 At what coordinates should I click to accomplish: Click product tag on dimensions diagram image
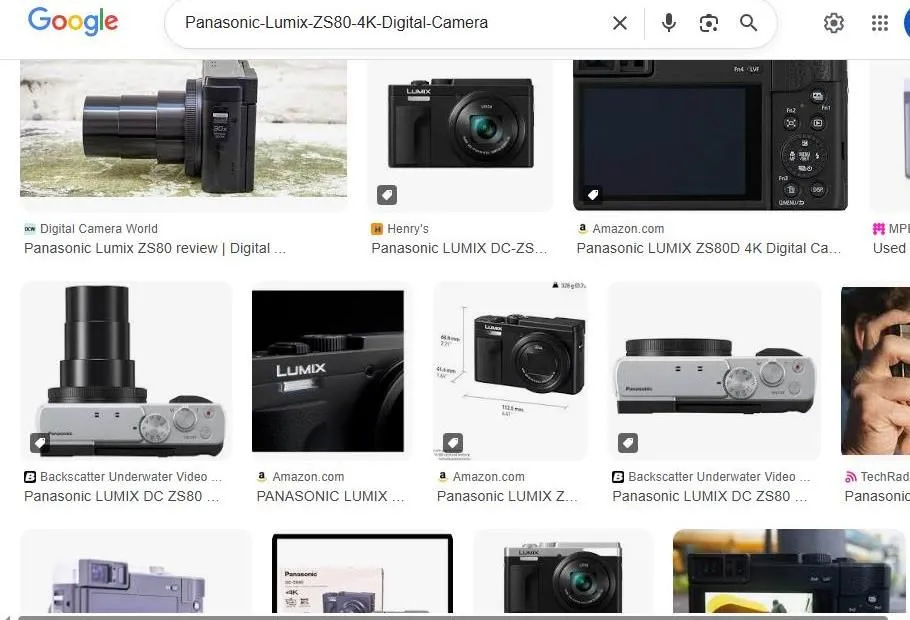pos(453,443)
